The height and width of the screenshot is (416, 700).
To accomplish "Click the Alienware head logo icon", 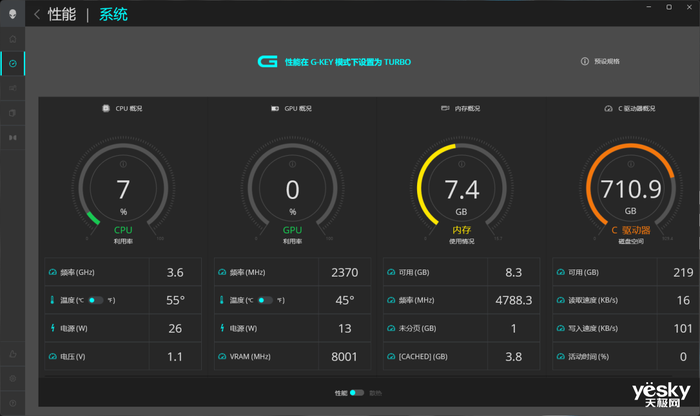I will [x=12, y=14].
